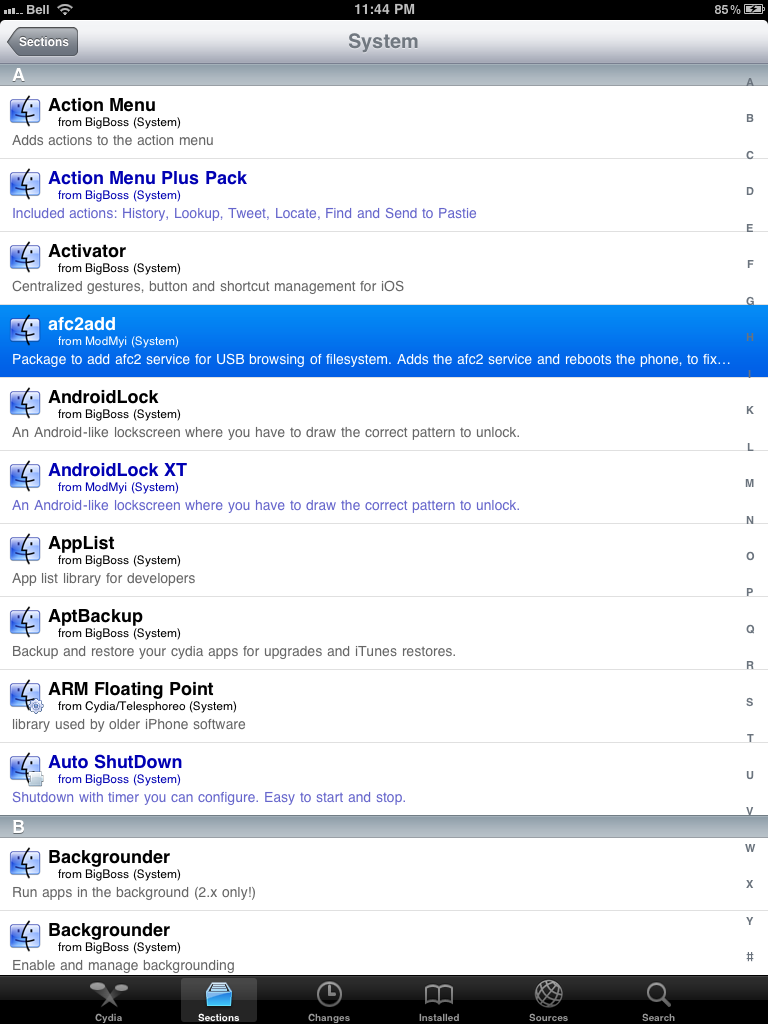
Task: Jump to letter U in index
Action: coord(750,775)
